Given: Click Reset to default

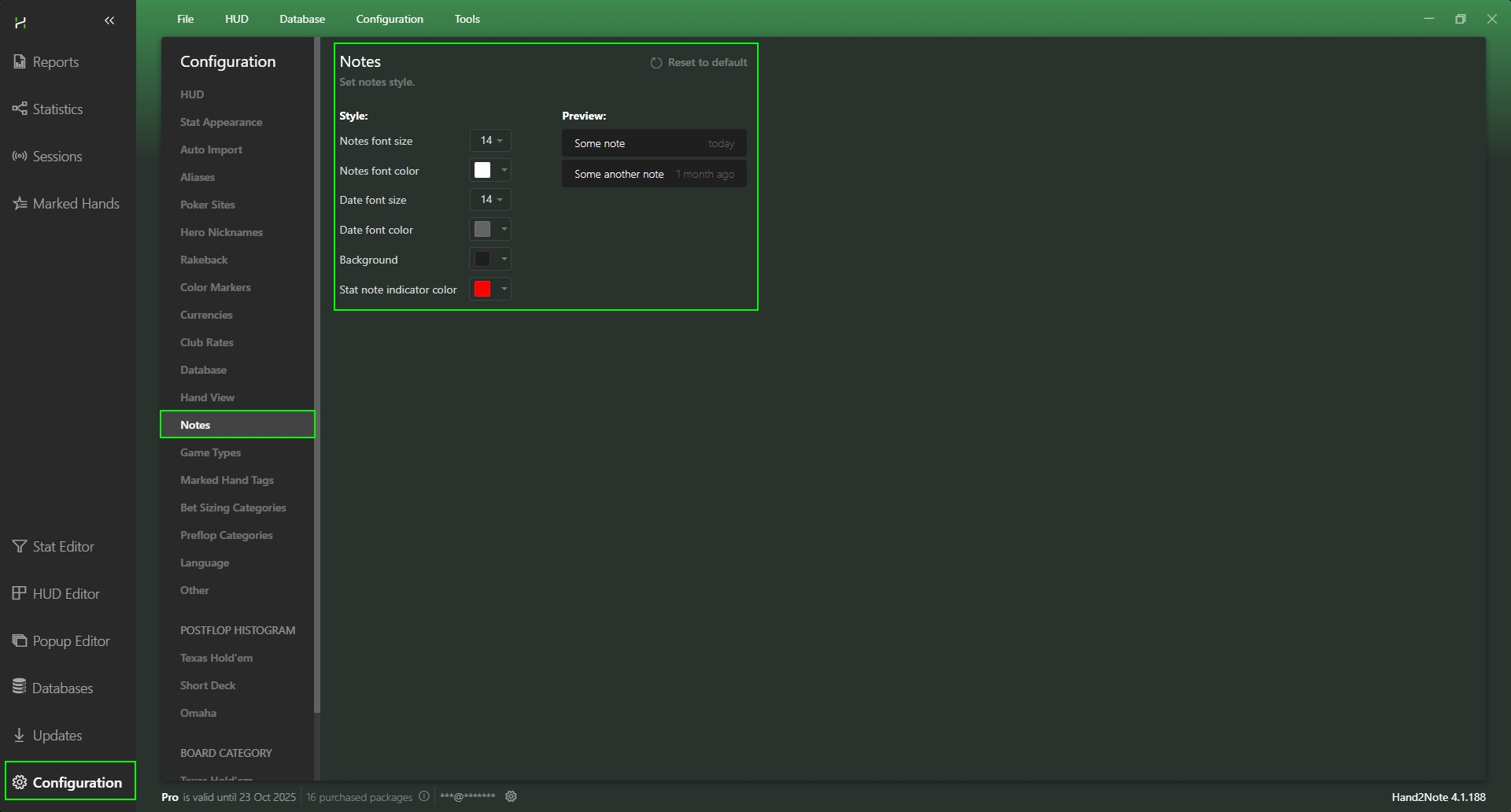Looking at the screenshot, I should 699,62.
